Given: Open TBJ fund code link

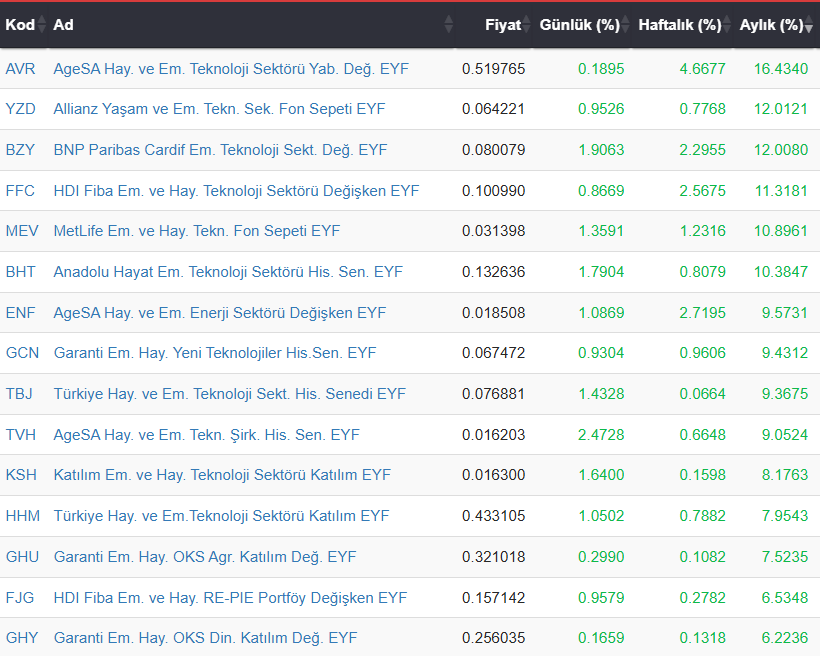Looking at the screenshot, I should pyautogui.click(x=19, y=393).
